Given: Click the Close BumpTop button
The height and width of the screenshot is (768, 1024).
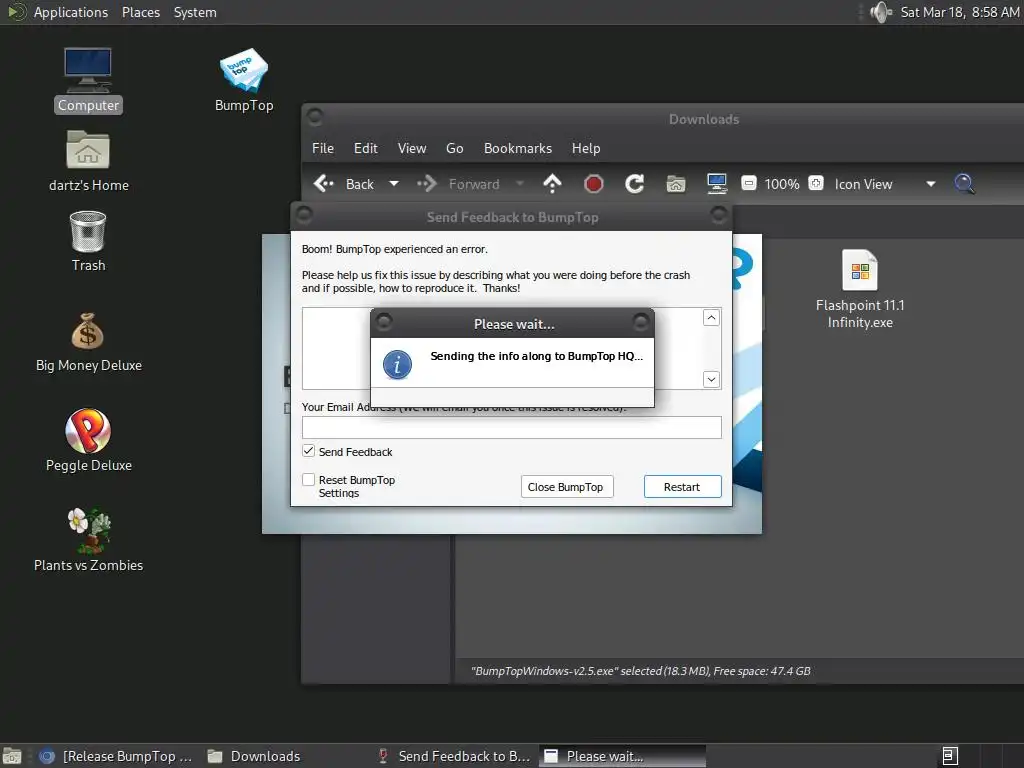Looking at the screenshot, I should click(x=567, y=487).
